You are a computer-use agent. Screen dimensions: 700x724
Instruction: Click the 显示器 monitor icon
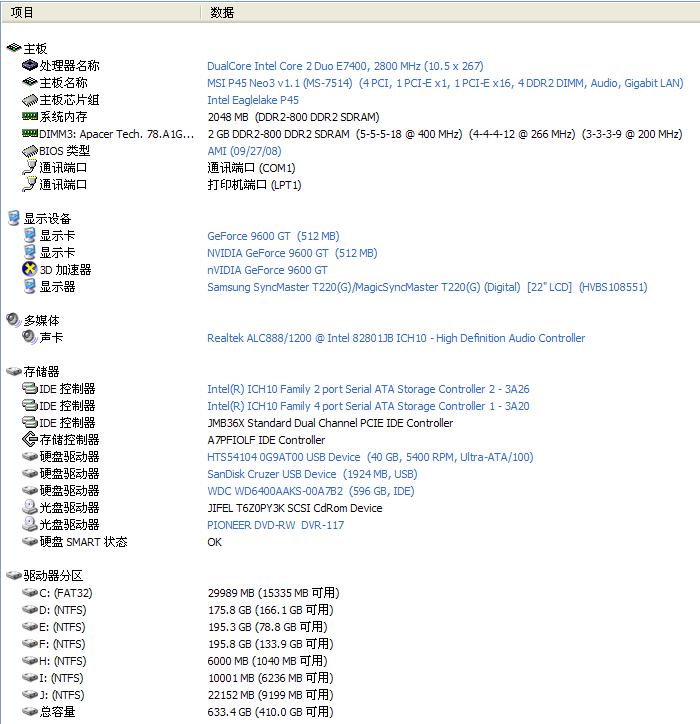pyautogui.click(x=30, y=286)
